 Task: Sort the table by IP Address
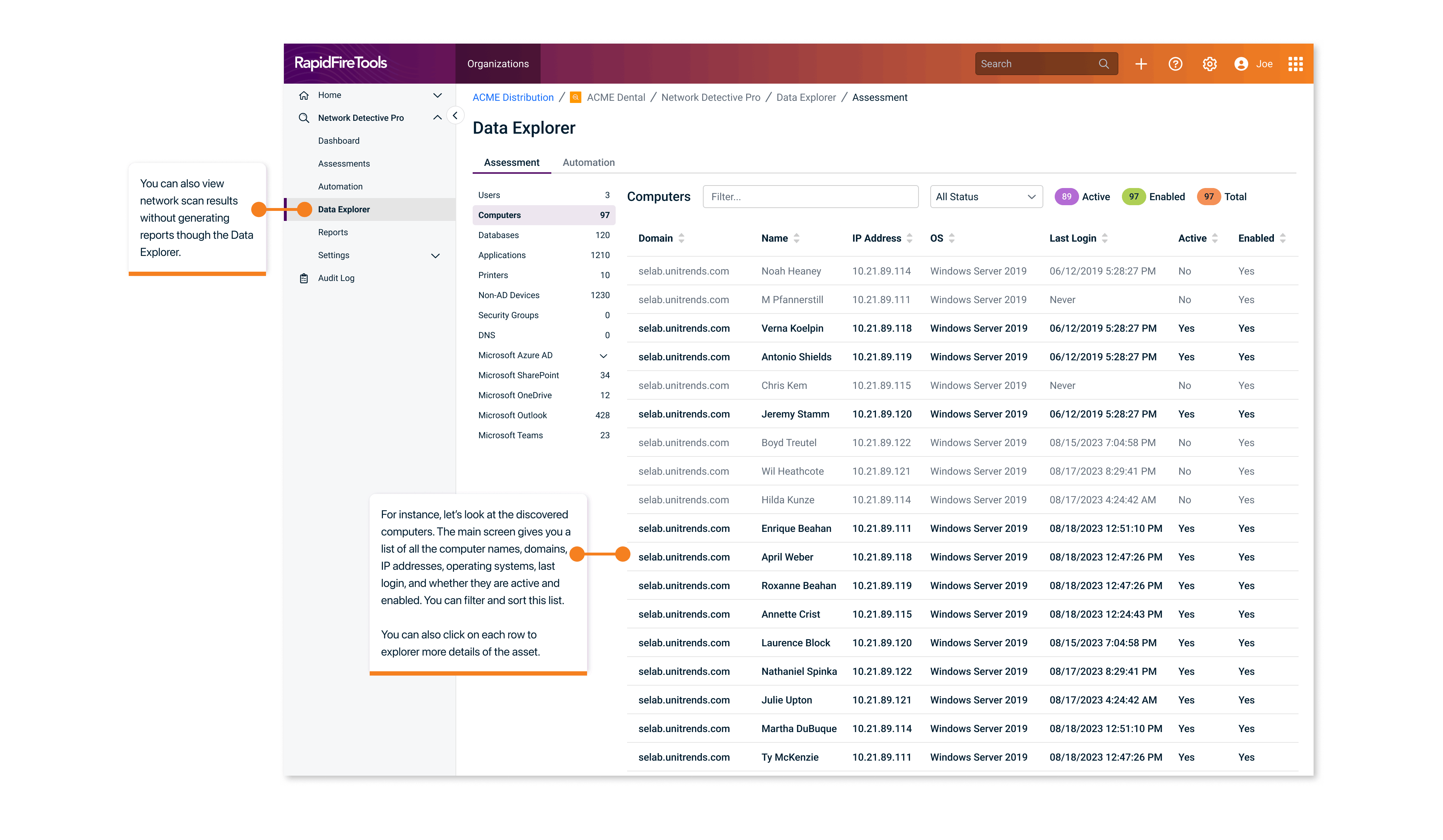pos(909,238)
